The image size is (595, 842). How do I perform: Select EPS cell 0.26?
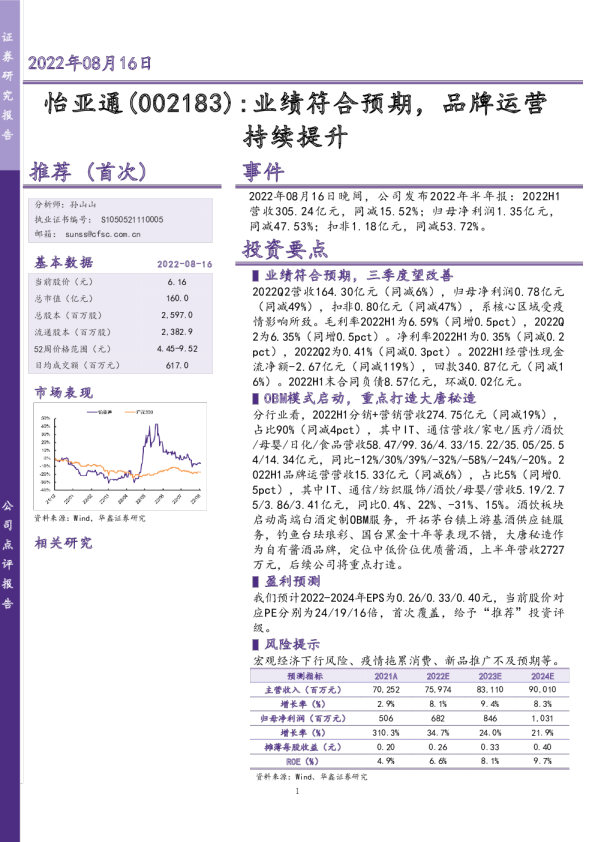pyautogui.click(x=438, y=747)
